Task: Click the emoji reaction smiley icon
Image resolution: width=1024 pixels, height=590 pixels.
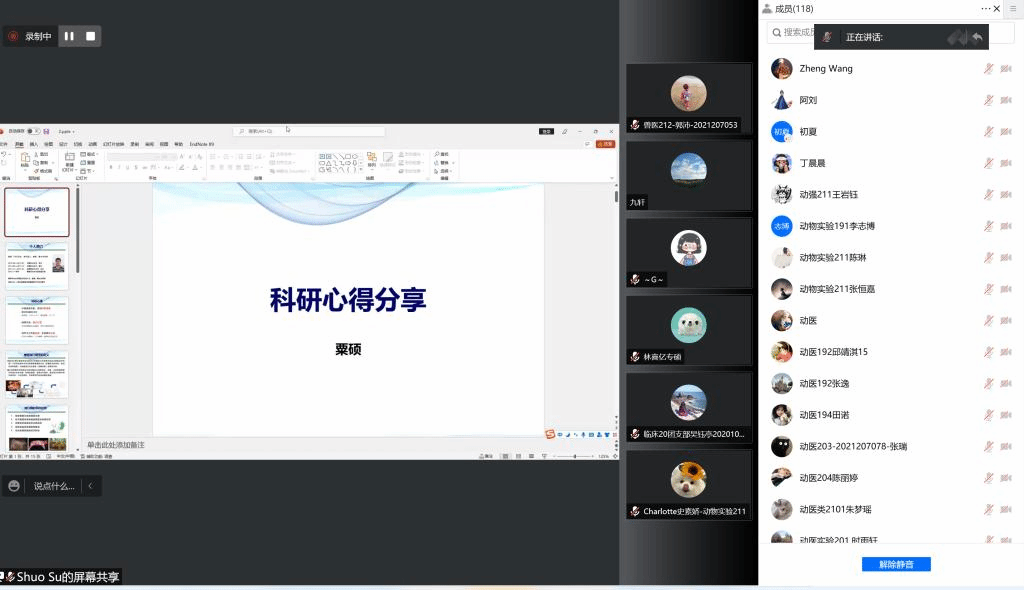Action: (14, 486)
